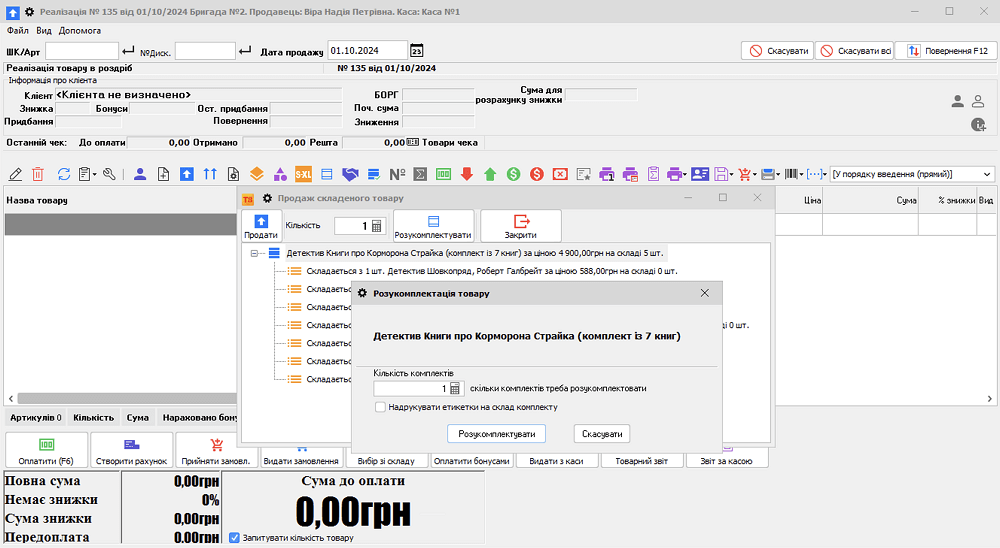The width and height of the screenshot is (1000, 548).
Task: Open the calendar date picker icon
Action: pyautogui.click(x=417, y=51)
